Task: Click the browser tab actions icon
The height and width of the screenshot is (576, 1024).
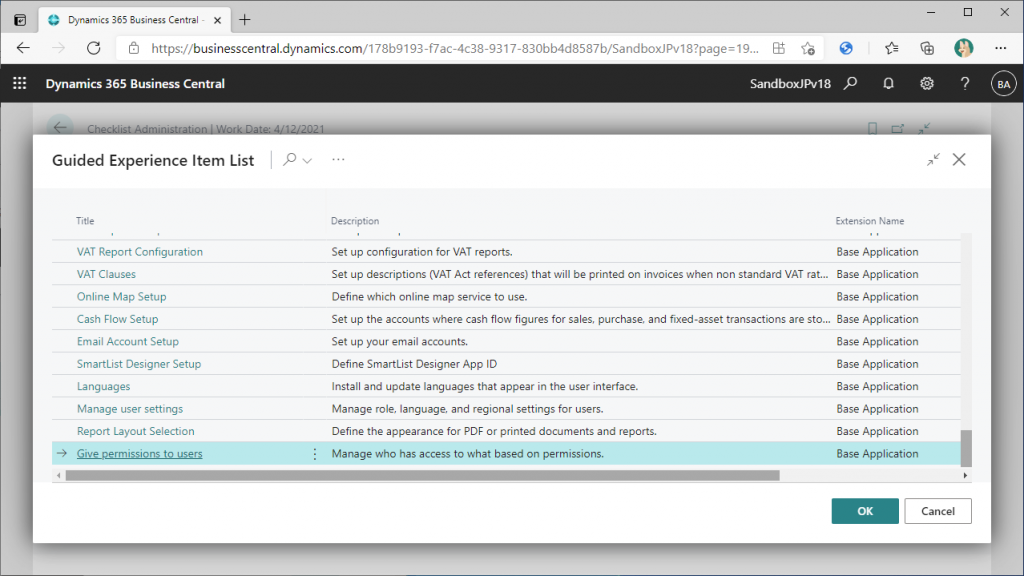Action: [20, 20]
